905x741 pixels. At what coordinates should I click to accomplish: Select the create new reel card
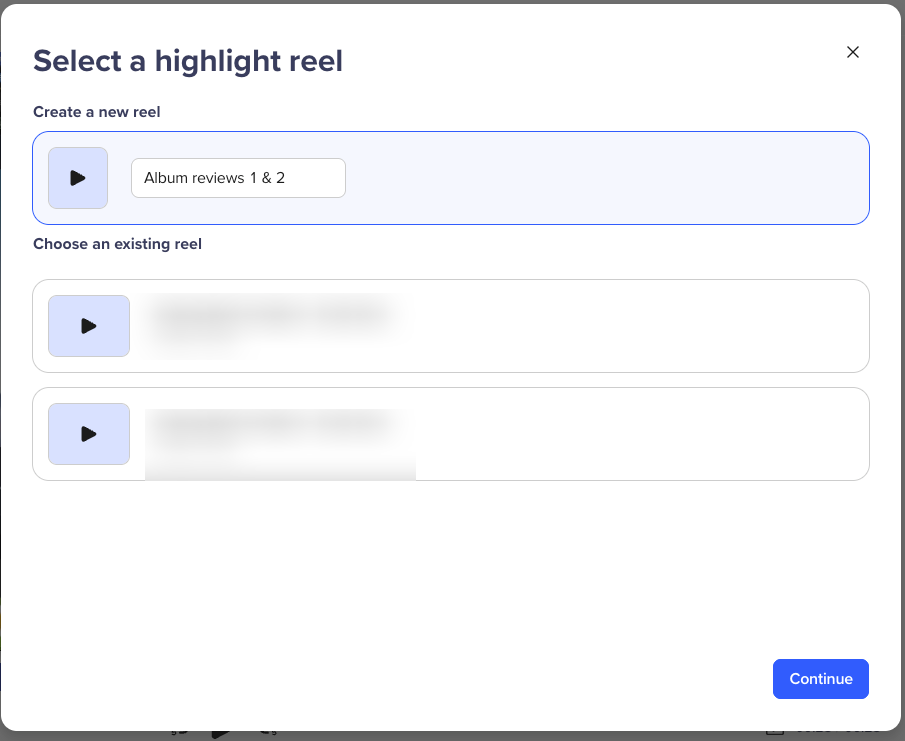600,178
